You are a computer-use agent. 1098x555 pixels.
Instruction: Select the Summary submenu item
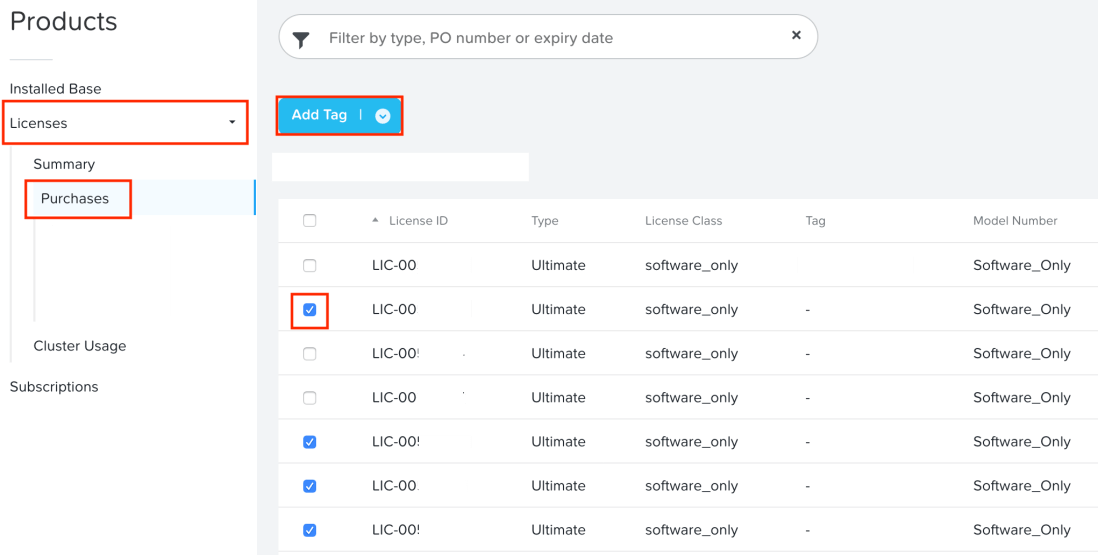point(64,164)
